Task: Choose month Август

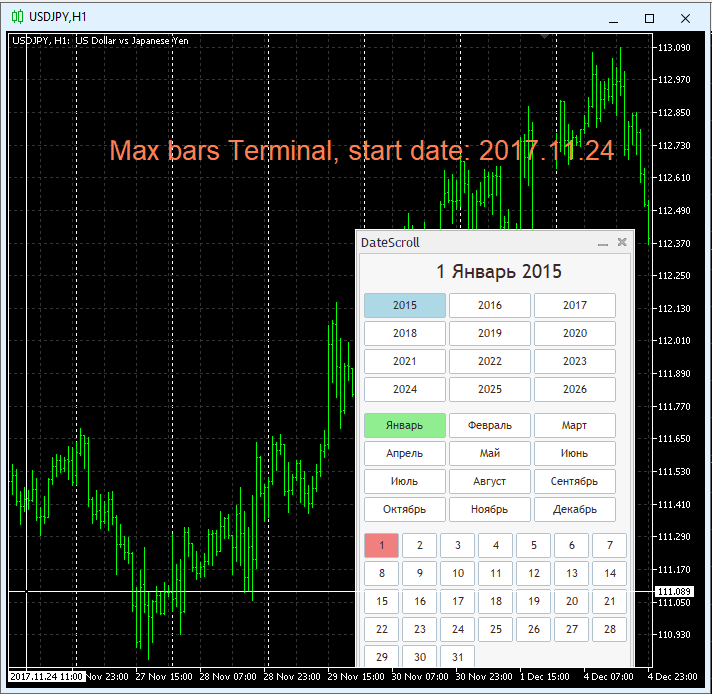Action: click(x=490, y=481)
